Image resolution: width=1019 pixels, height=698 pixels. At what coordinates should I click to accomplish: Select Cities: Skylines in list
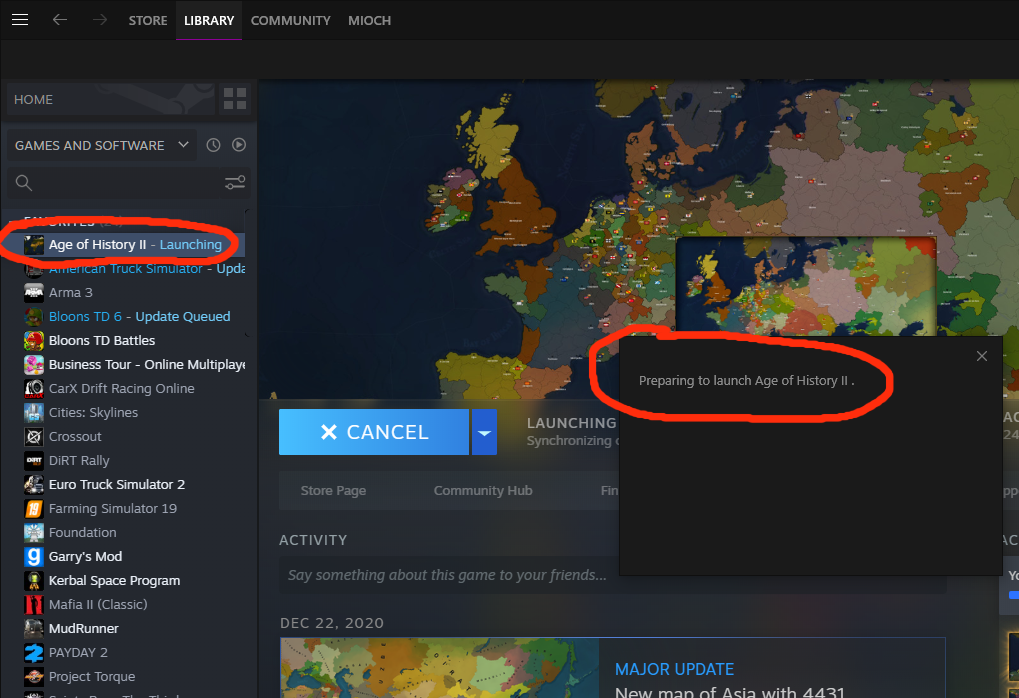[94, 413]
